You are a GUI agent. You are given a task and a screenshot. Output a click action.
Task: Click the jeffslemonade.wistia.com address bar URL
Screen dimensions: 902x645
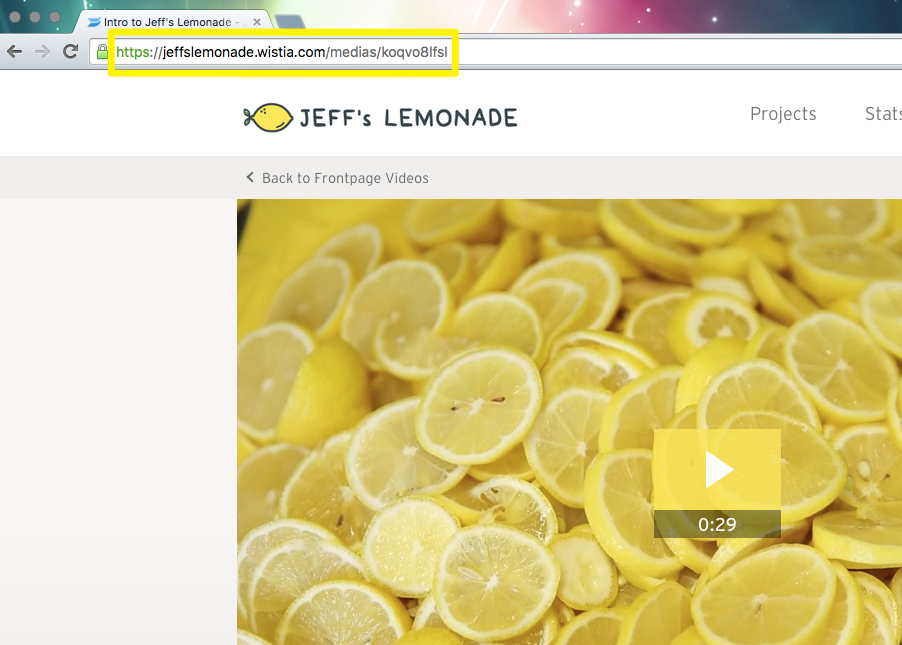point(281,52)
